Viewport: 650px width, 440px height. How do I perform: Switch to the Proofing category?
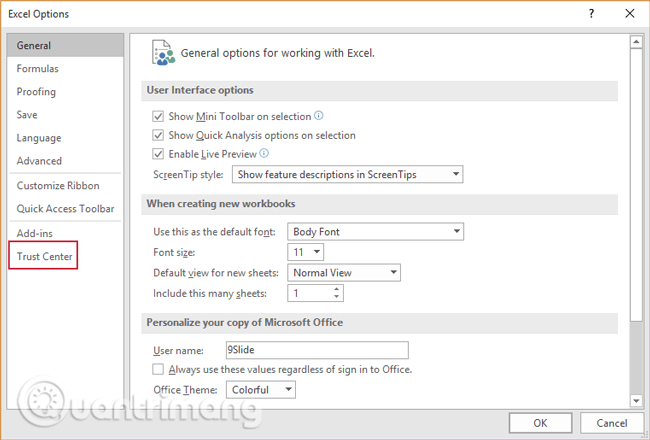(x=65, y=91)
